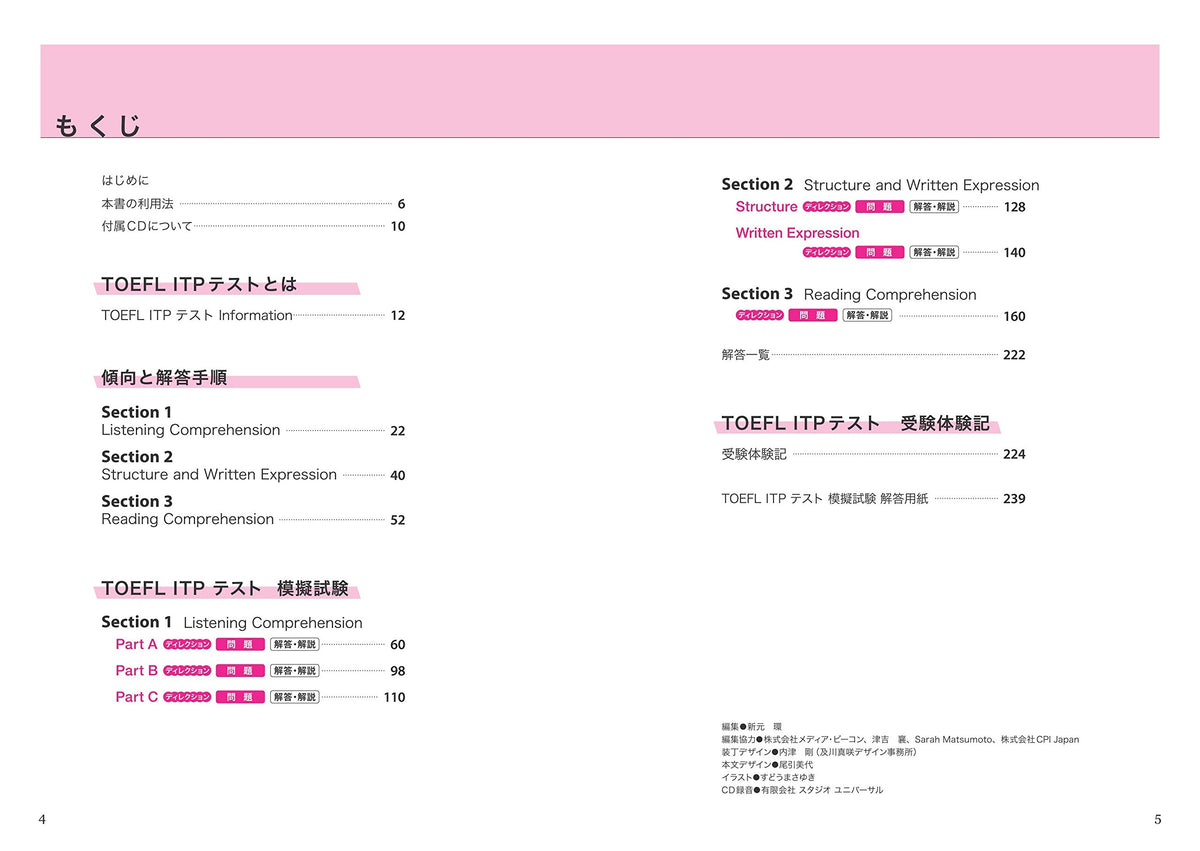Open the 解答一覧 entry
1200x851 pixels.
click(x=746, y=355)
